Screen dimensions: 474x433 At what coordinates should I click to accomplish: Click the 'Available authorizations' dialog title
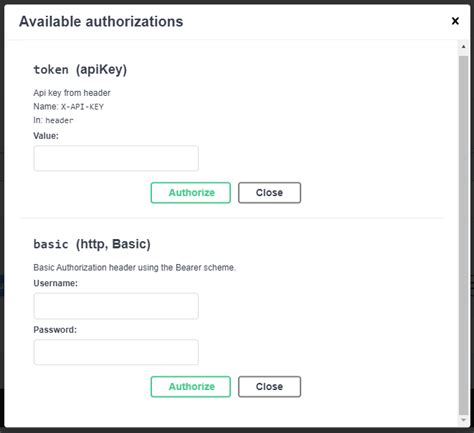101,22
